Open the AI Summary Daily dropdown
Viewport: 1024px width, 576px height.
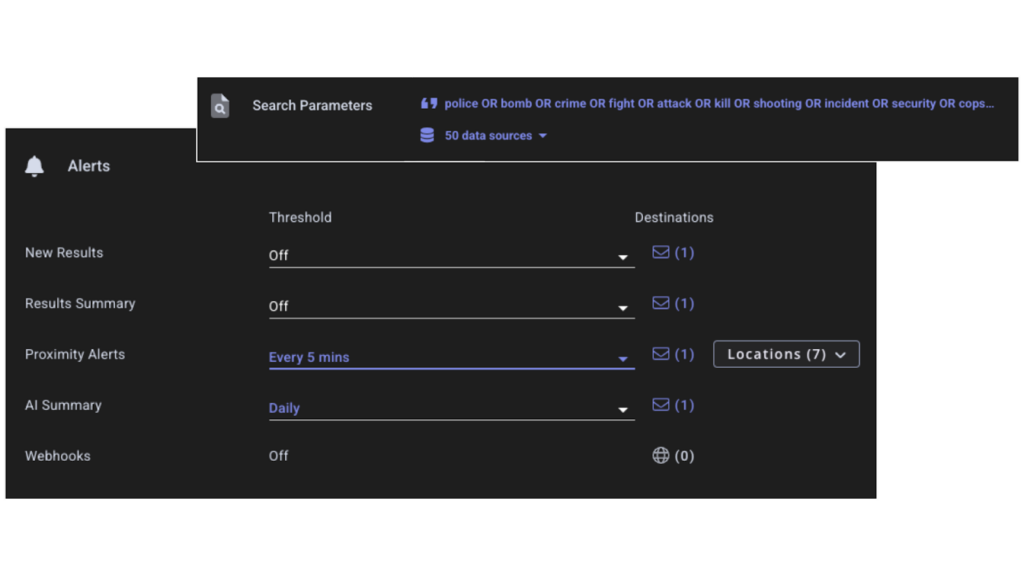pos(451,408)
